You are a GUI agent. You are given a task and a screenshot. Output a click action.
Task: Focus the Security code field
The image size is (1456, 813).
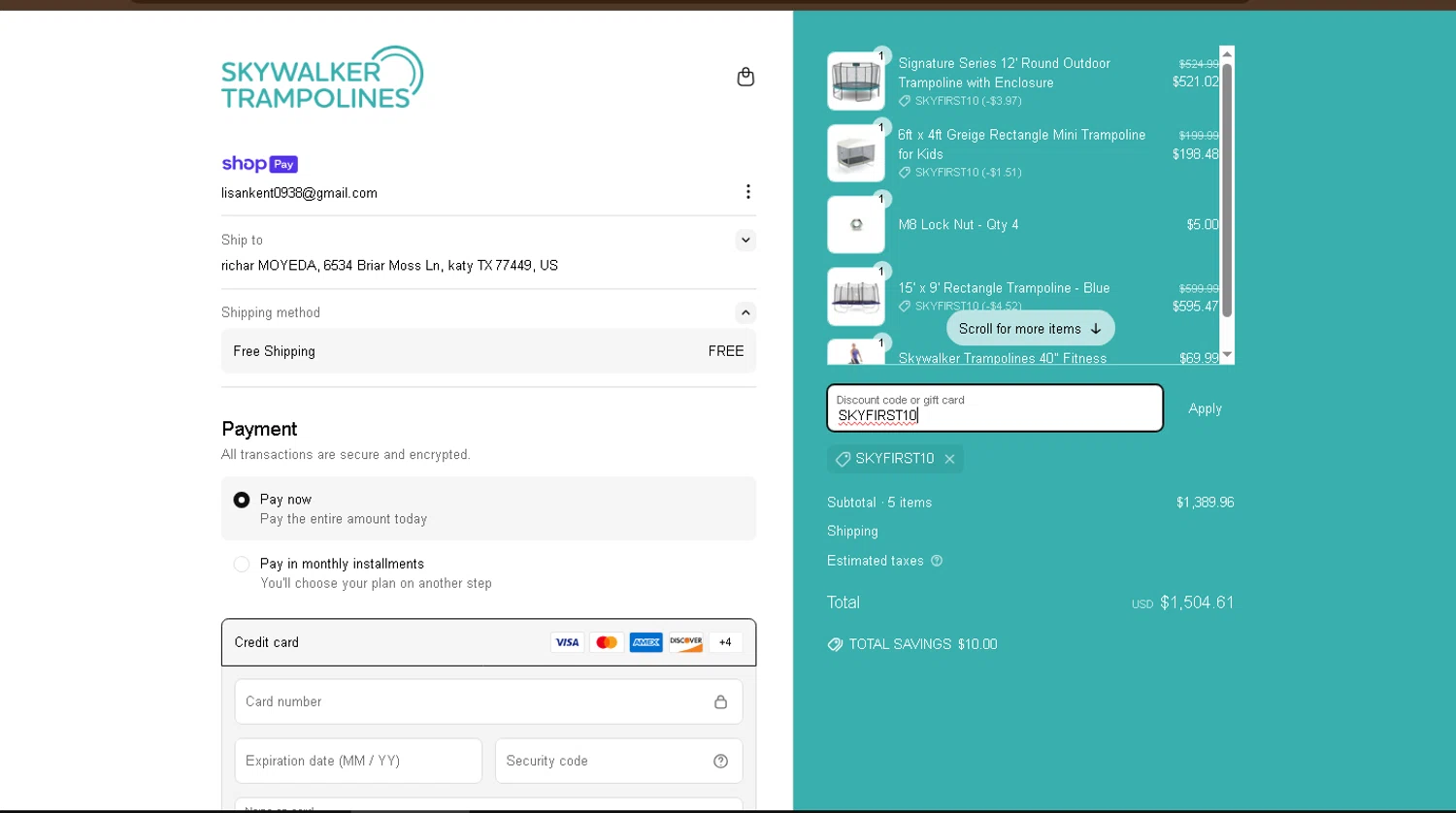pos(618,761)
